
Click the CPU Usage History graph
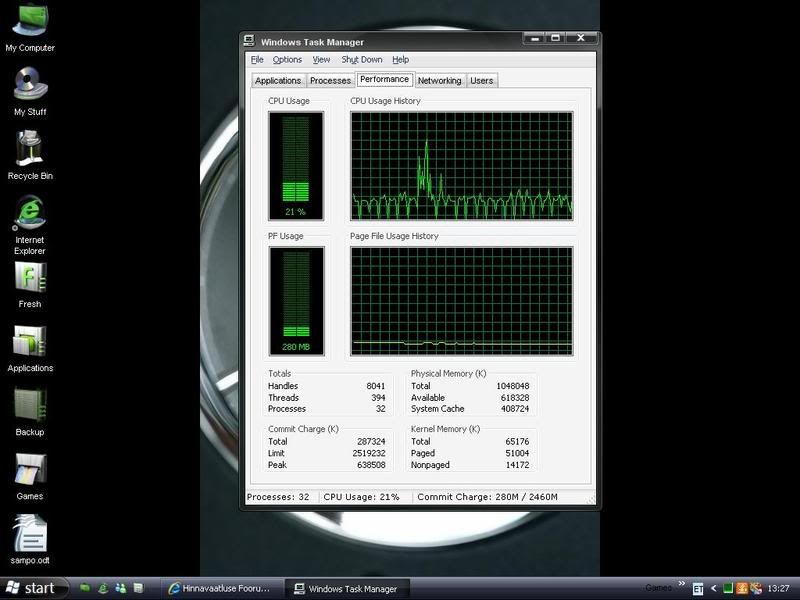[x=462, y=166]
